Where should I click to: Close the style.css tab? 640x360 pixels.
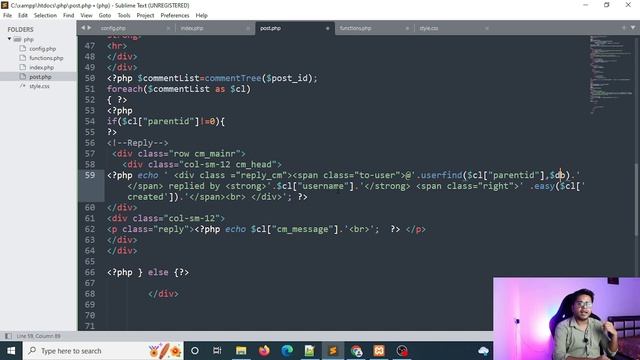[487, 28]
